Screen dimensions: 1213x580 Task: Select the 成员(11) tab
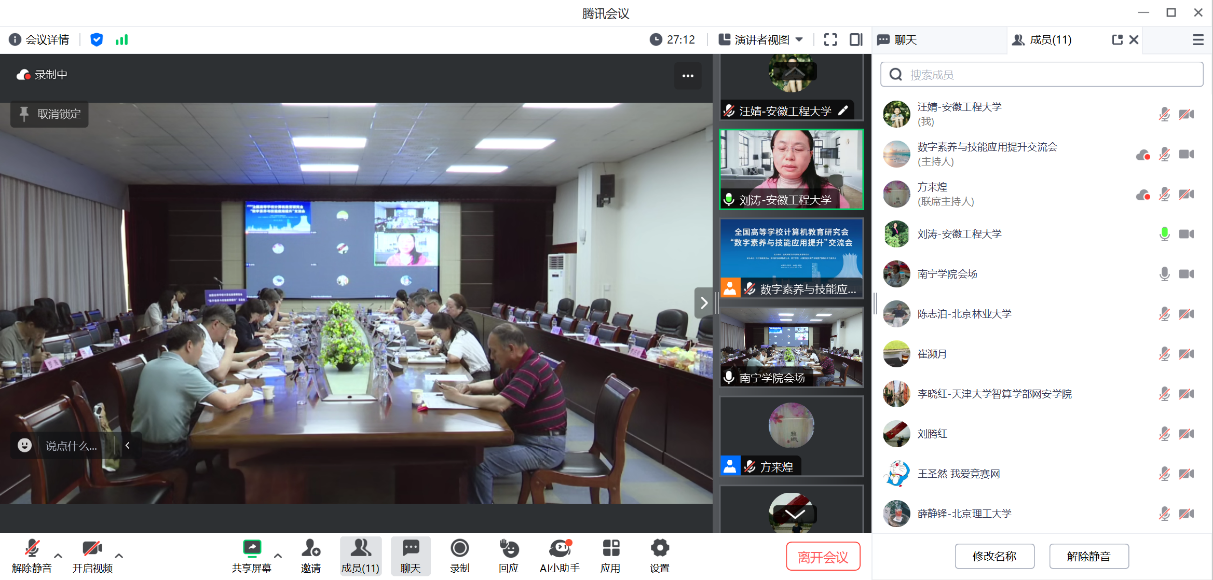(x=1042, y=40)
